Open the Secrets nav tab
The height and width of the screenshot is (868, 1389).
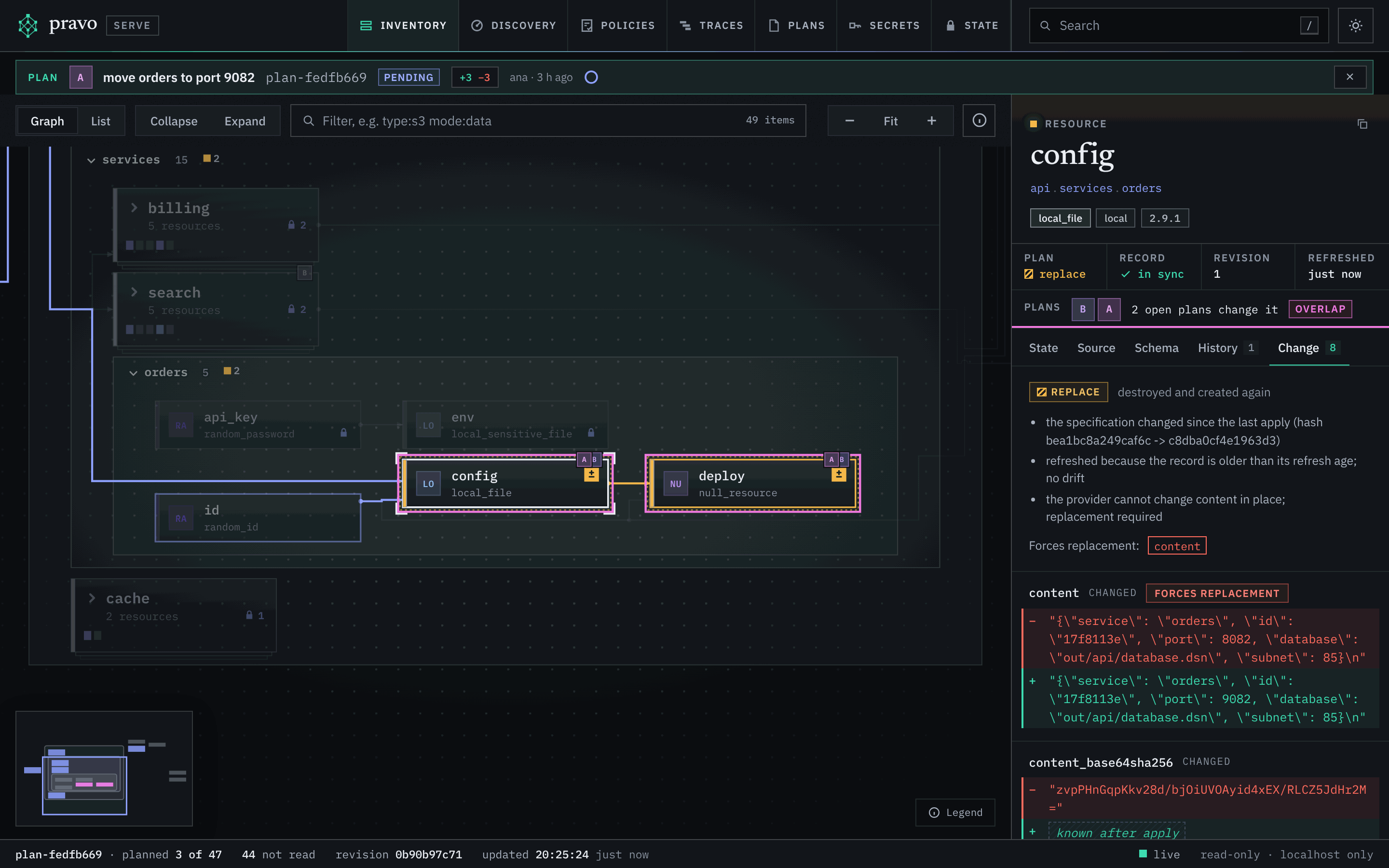884,25
